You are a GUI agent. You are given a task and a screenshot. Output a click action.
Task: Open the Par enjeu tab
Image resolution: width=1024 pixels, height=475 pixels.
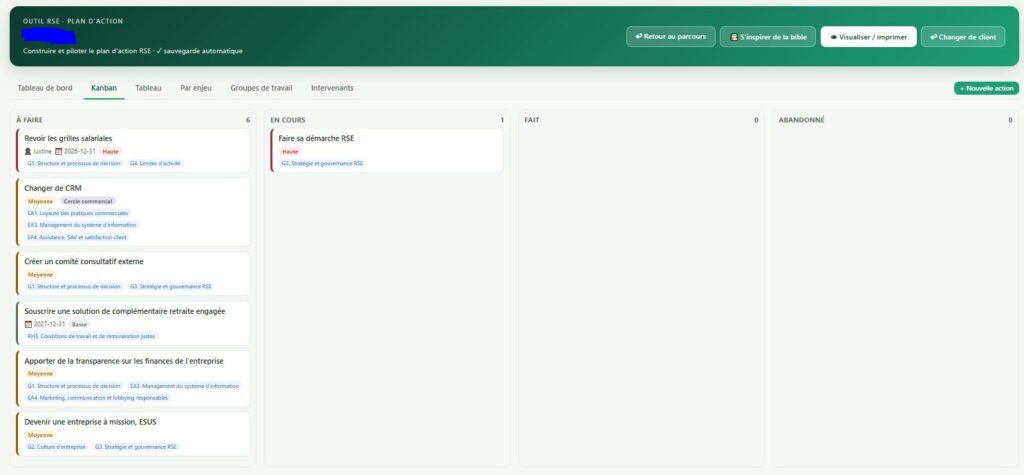(x=196, y=88)
